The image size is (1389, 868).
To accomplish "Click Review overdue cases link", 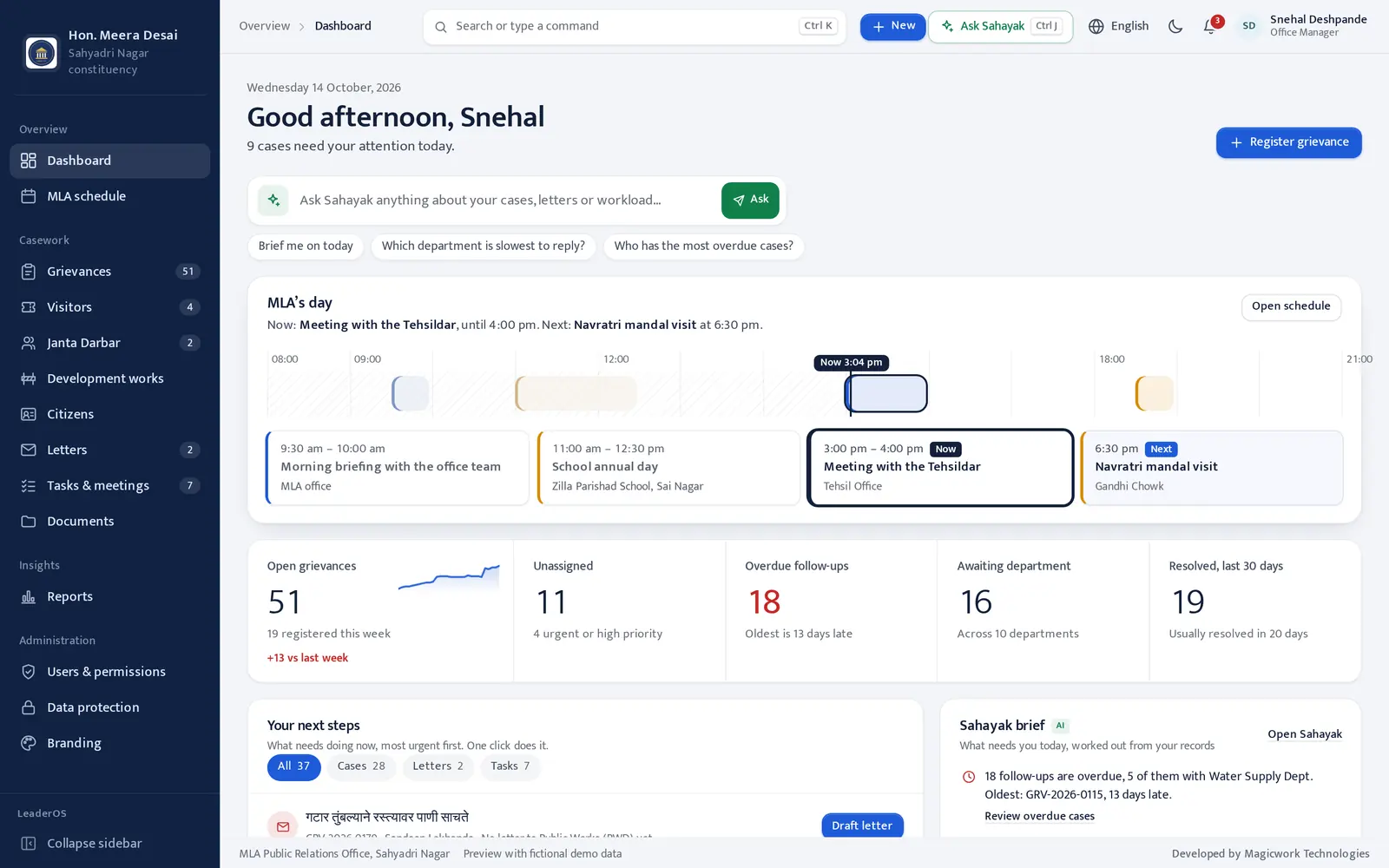I will [x=1039, y=816].
